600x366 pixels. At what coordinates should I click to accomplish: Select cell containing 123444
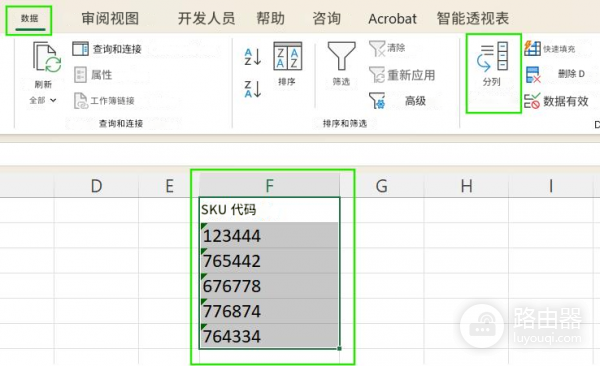269,235
